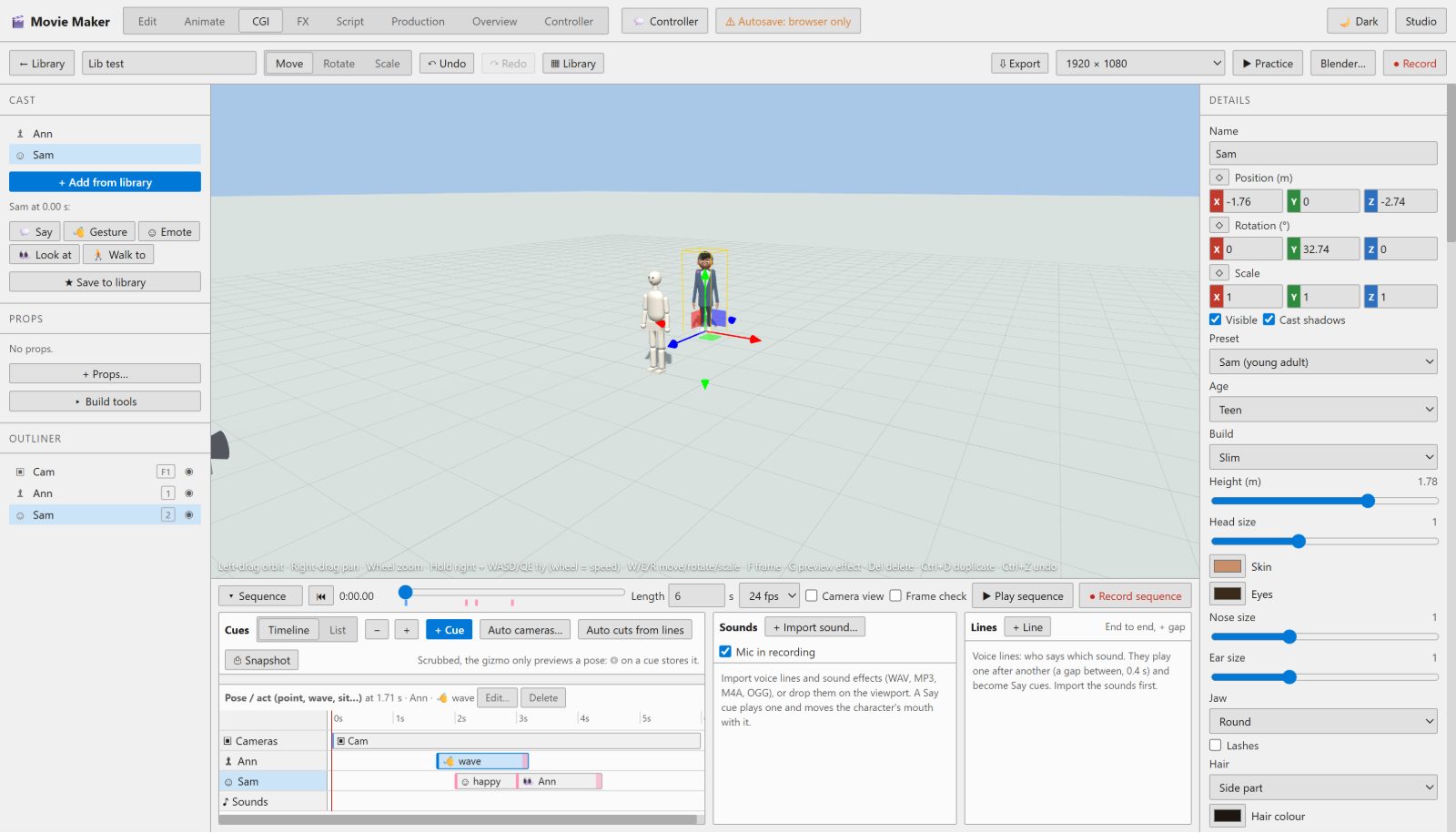Screen dimensions: 1456x833
Task: Switch to the FX tab
Action: click(303, 21)
